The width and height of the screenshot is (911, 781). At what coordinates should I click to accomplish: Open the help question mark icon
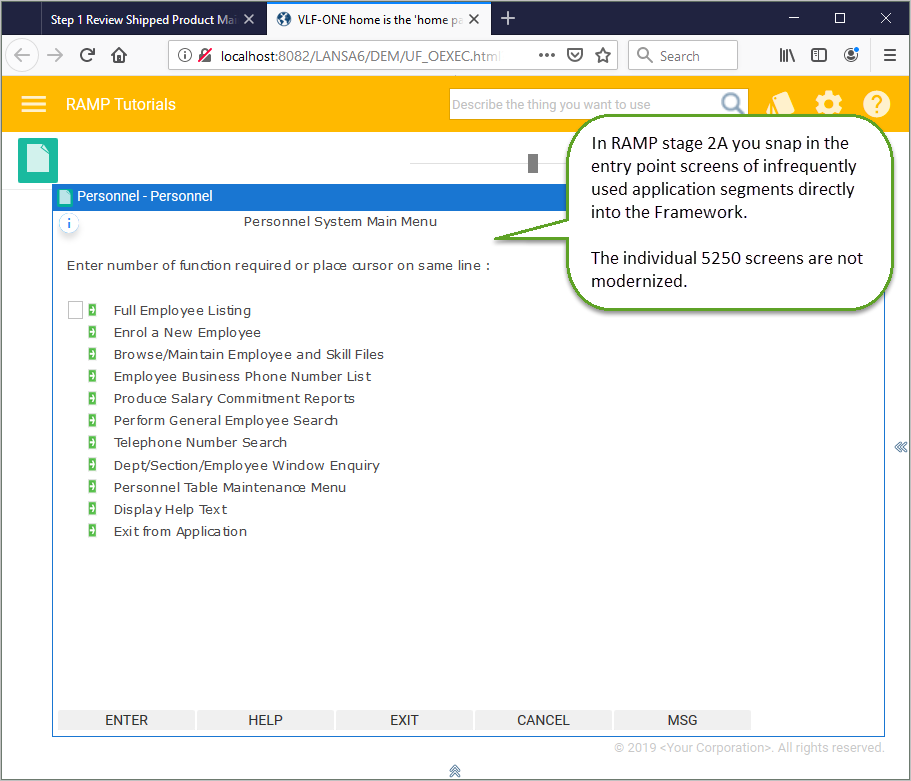[x=876, y=104]
